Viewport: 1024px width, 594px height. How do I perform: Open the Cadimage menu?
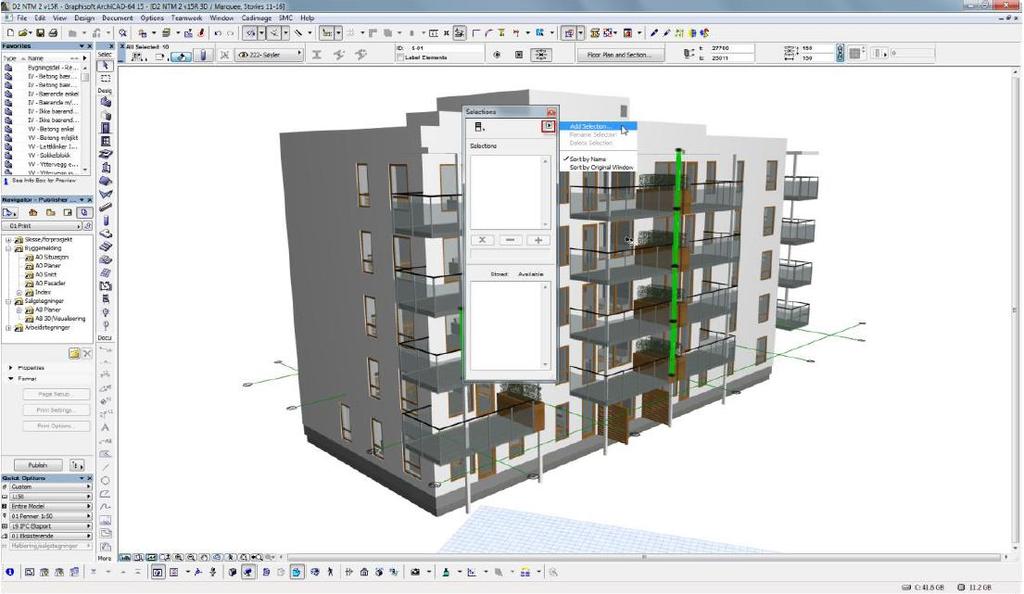point(257,18)
